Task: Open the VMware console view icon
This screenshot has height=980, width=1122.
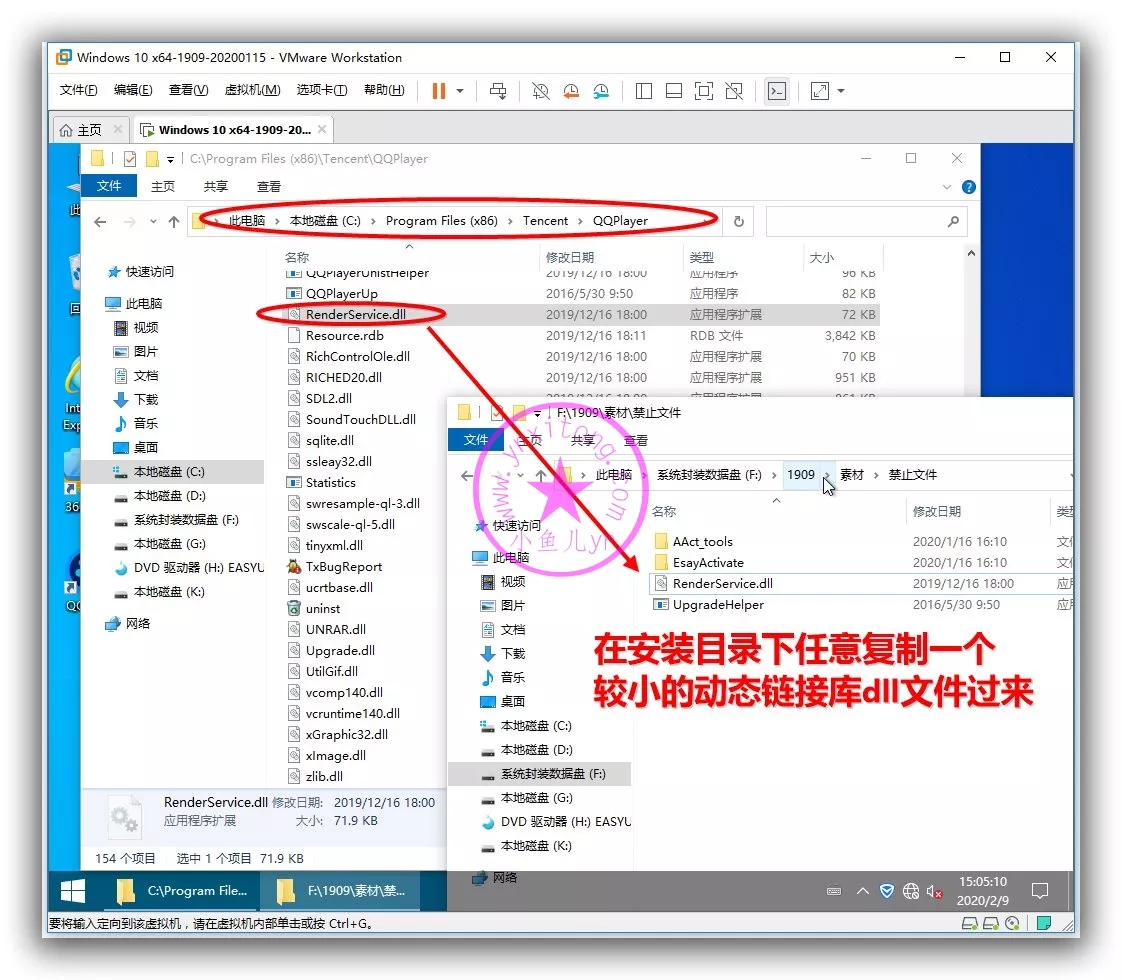Action: 776,91
